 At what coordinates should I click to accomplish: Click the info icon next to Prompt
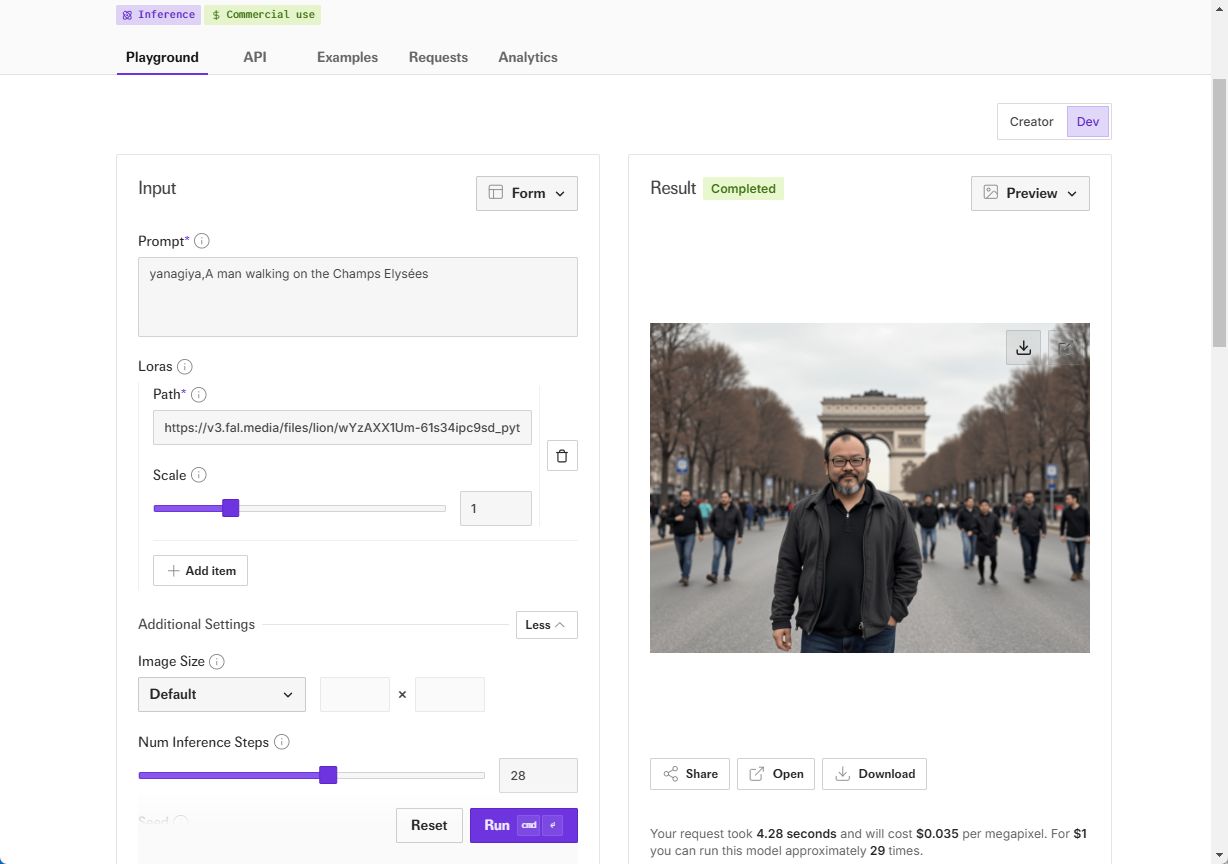[202, 241]
